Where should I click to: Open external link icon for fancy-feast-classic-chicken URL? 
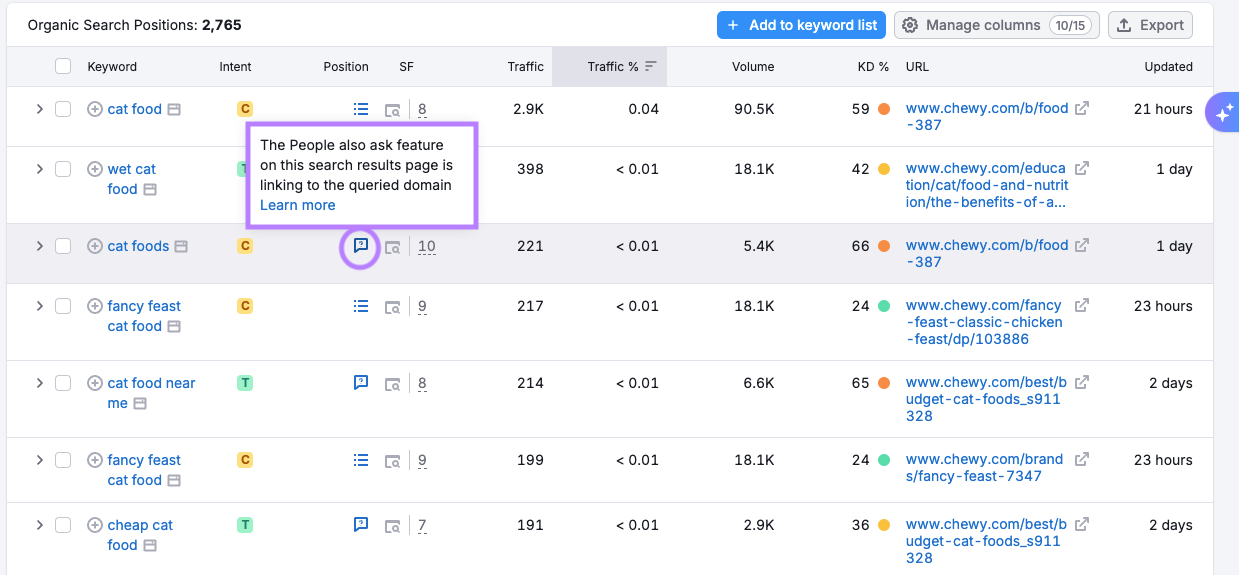pos(1082,305)
